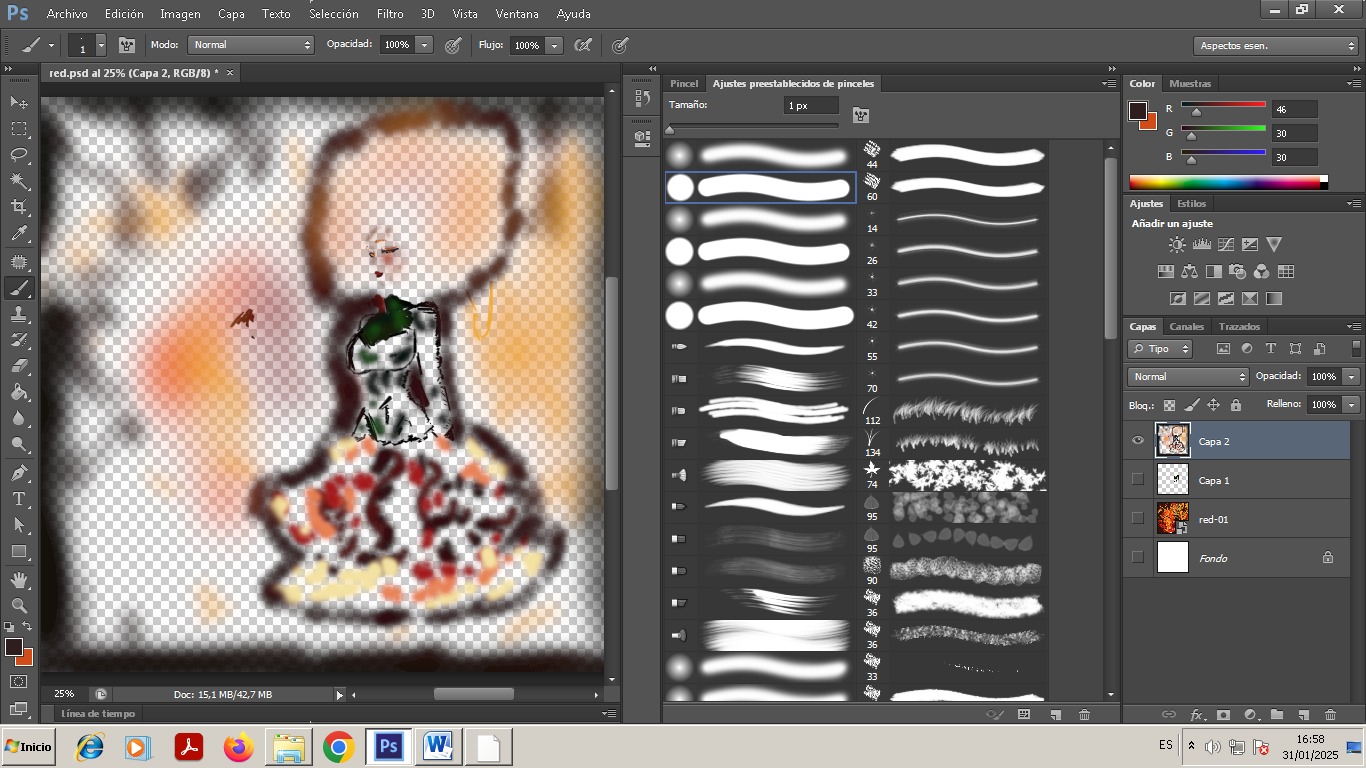
Task: Open layer blend mode Normal dropdown
Action: 1188,377
